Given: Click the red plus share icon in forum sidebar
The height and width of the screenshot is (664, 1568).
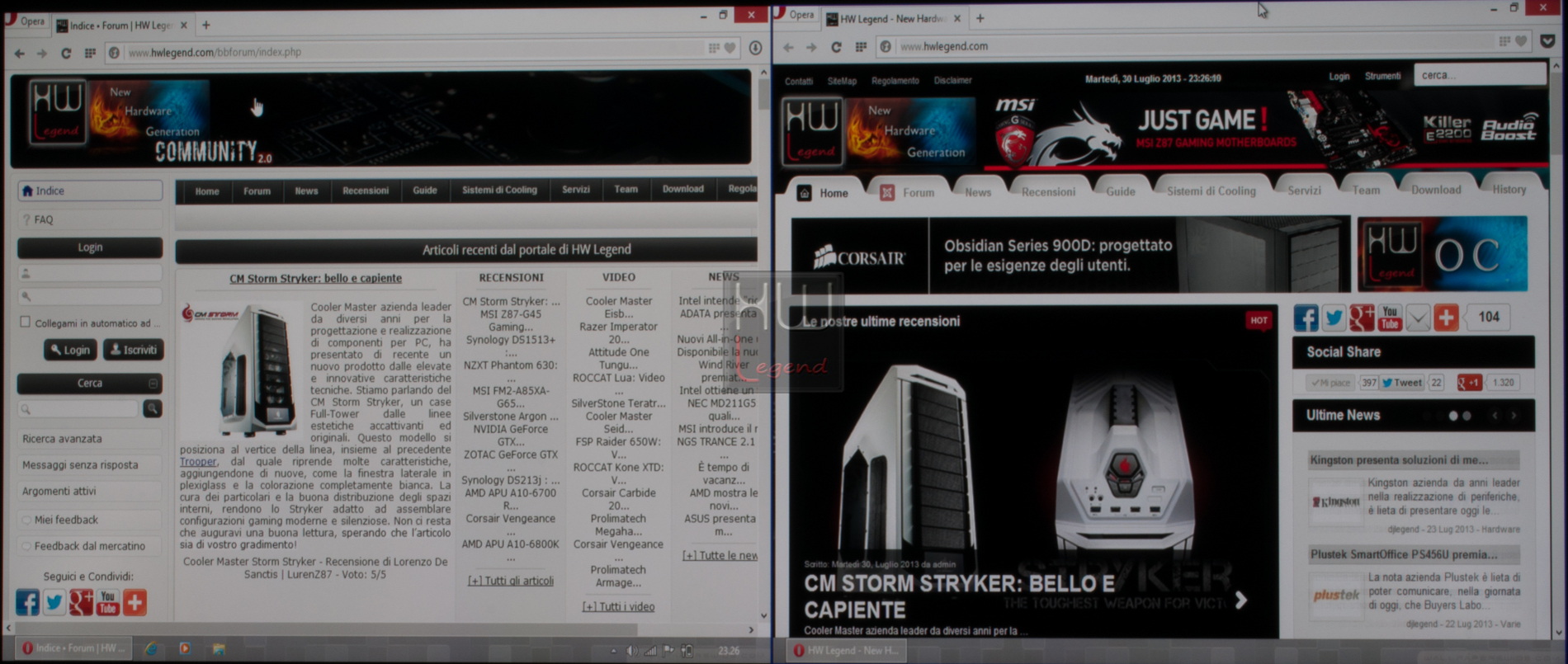Looking at the screenshot, I should click(135, 602).
